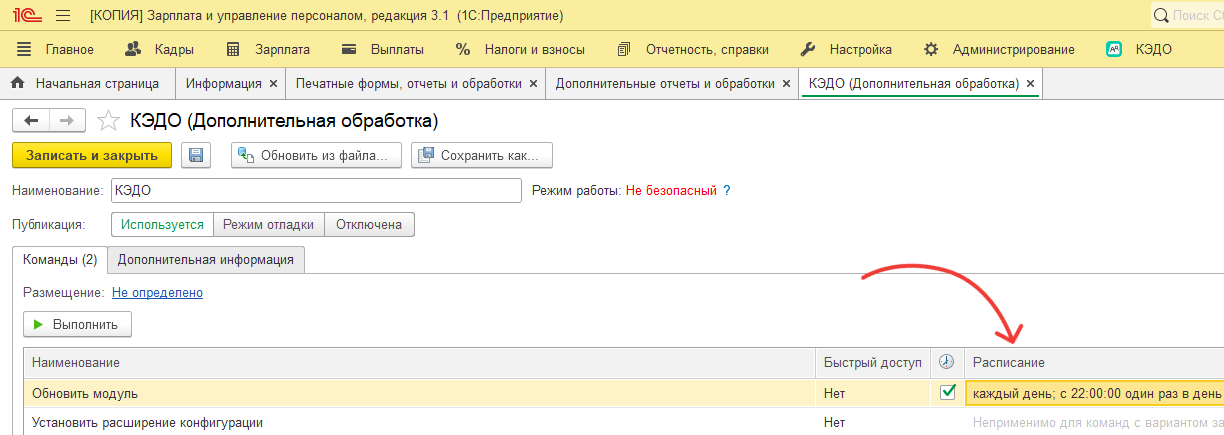Click Нет in Установить расширение row

[835, 423]
